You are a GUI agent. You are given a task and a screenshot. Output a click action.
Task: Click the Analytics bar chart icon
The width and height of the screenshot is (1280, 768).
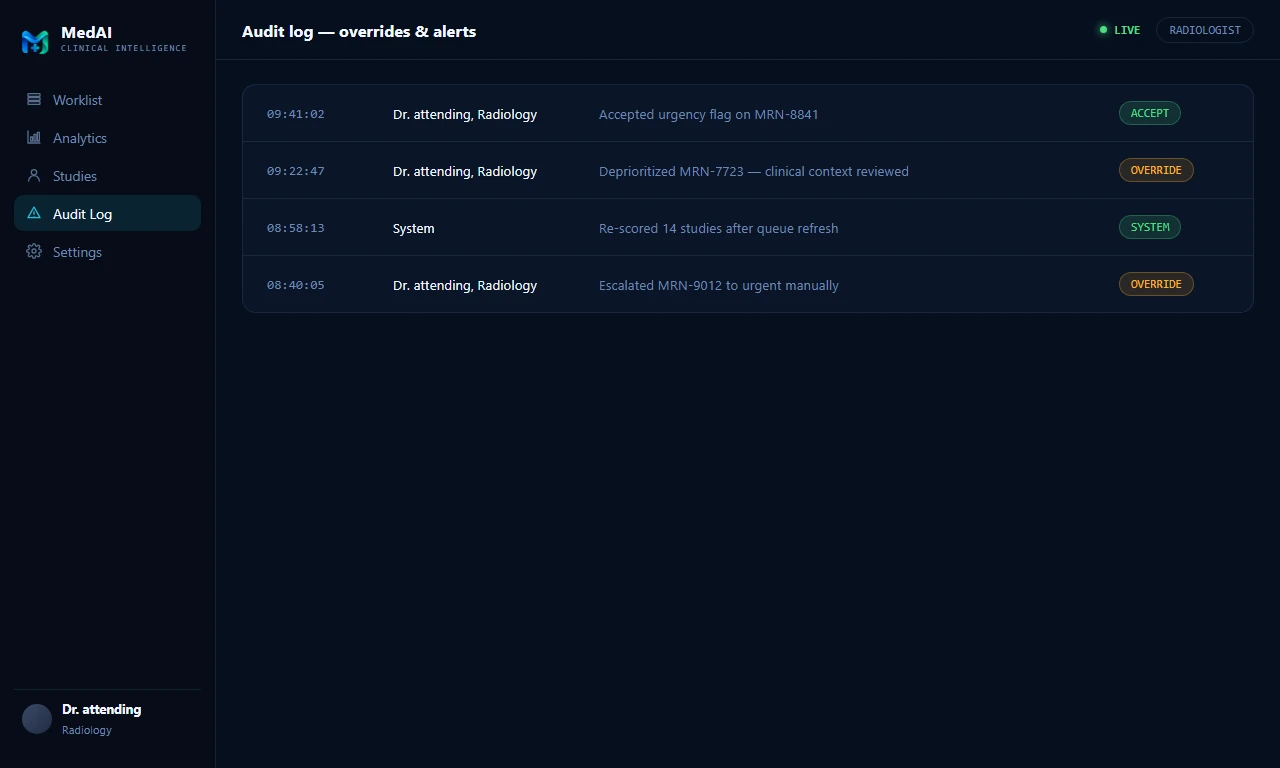34,138
